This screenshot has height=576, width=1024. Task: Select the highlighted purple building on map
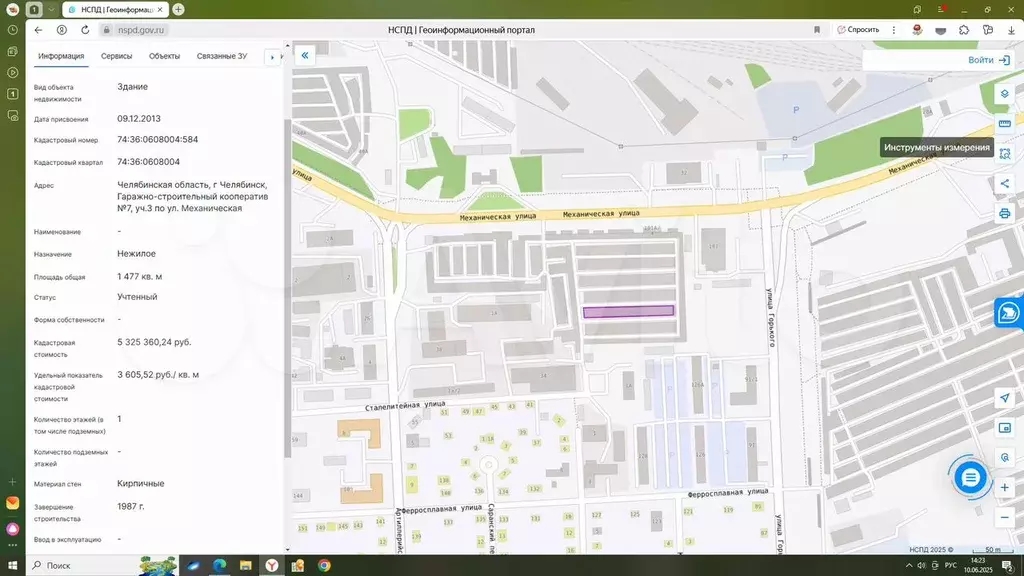[x=628, y=312]
